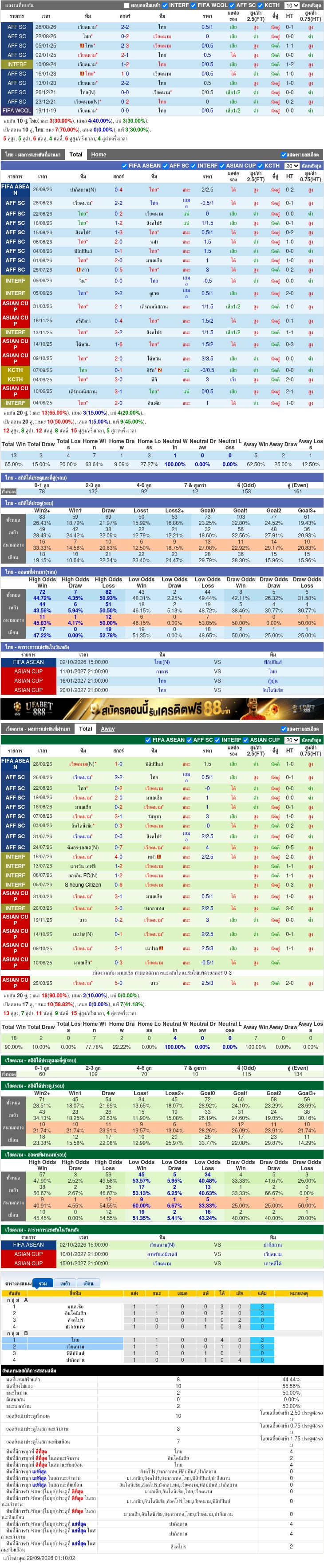Select the เหย้า tab in the standings table
Screen dimensions: 324x1568
(x=65, y=1283)
